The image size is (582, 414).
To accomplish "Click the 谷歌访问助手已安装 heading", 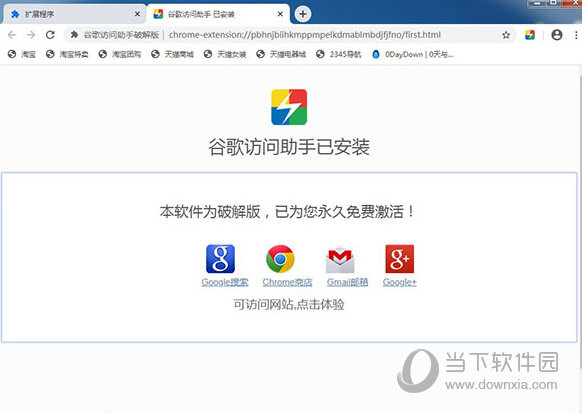I will (x=289, y=147).
